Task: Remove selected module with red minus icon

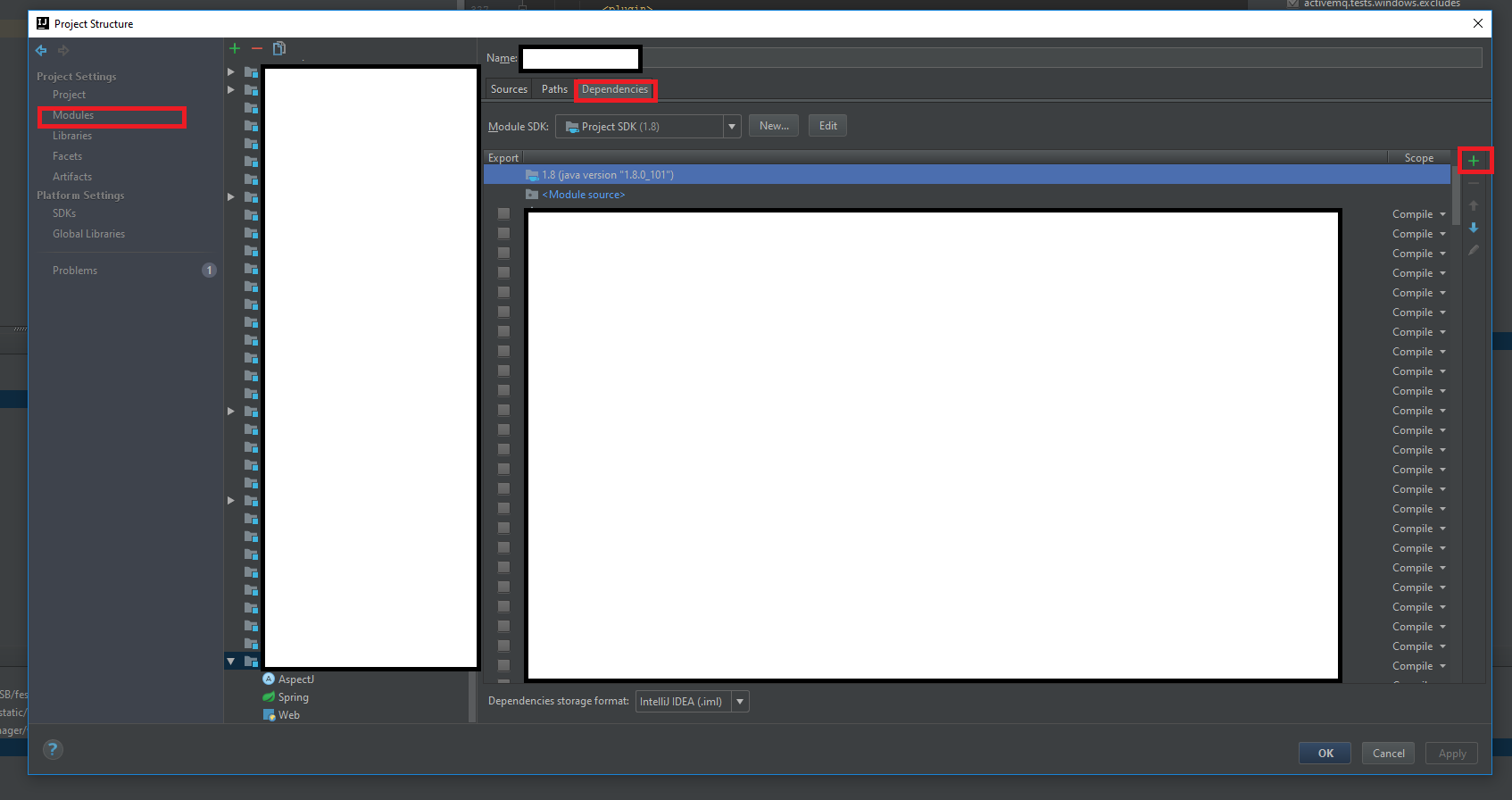Action: (257, 48)
